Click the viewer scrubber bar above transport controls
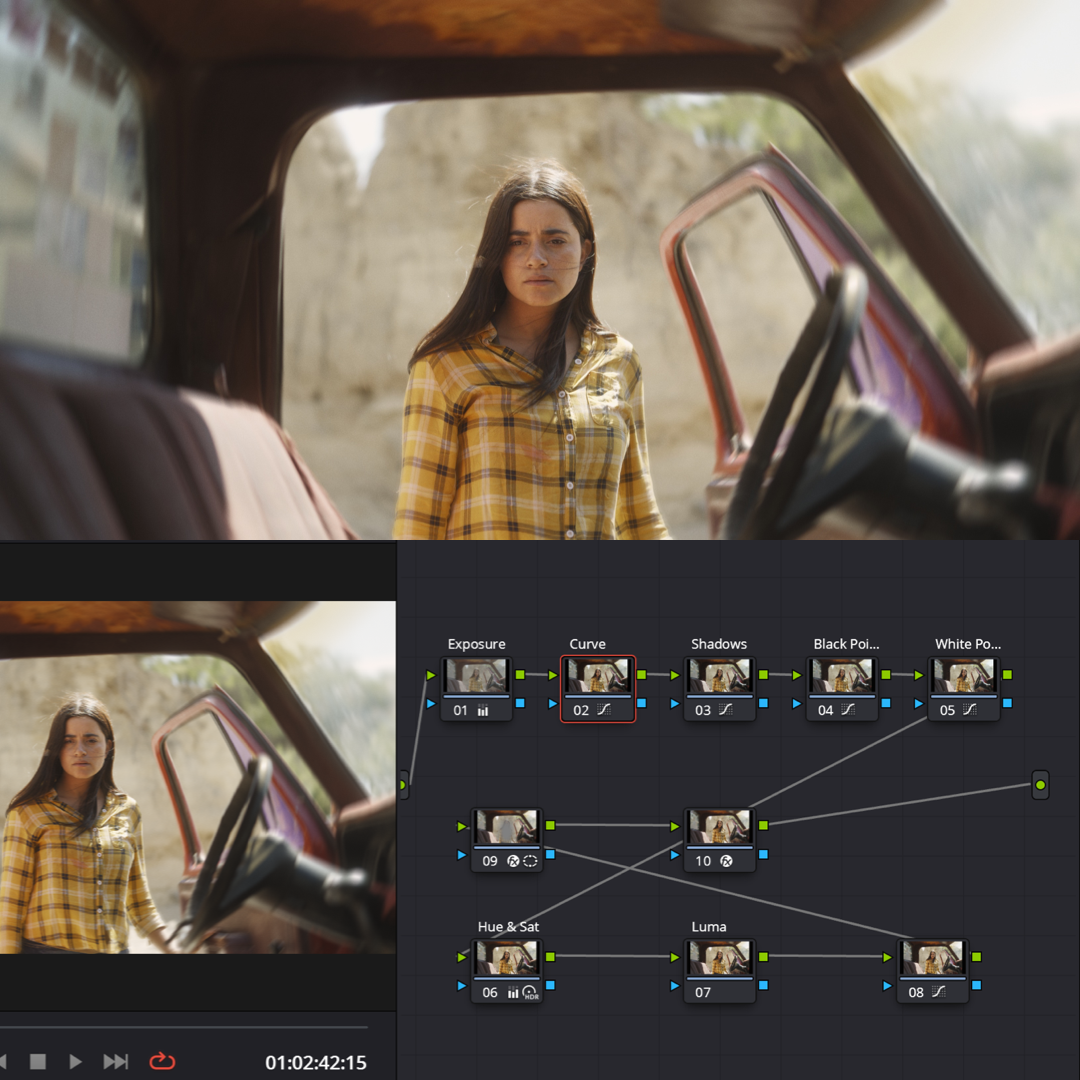 [x=183, y=1027]
